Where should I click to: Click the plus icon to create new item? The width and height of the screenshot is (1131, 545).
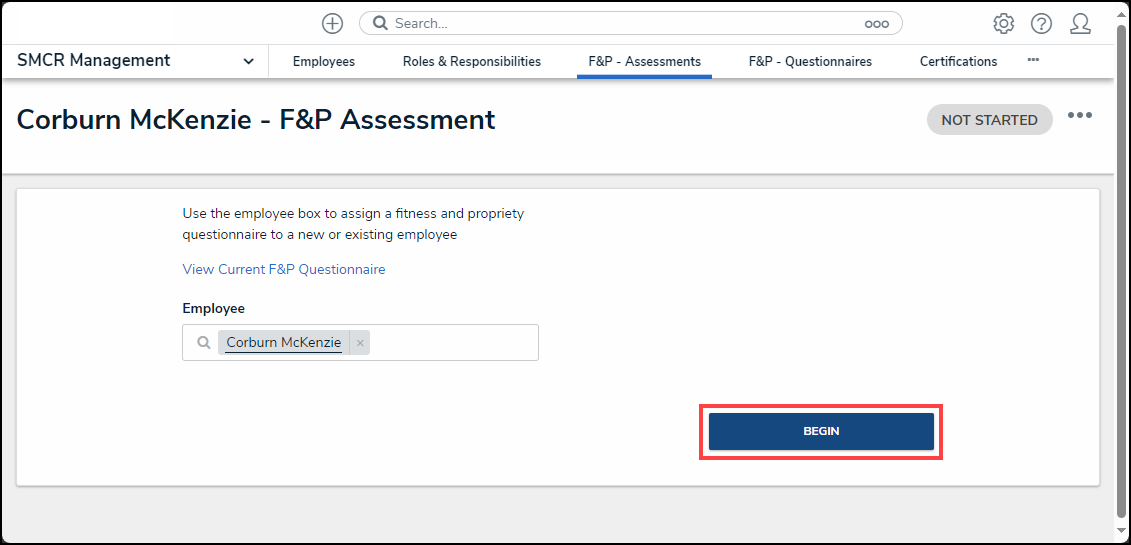(332, 24)
